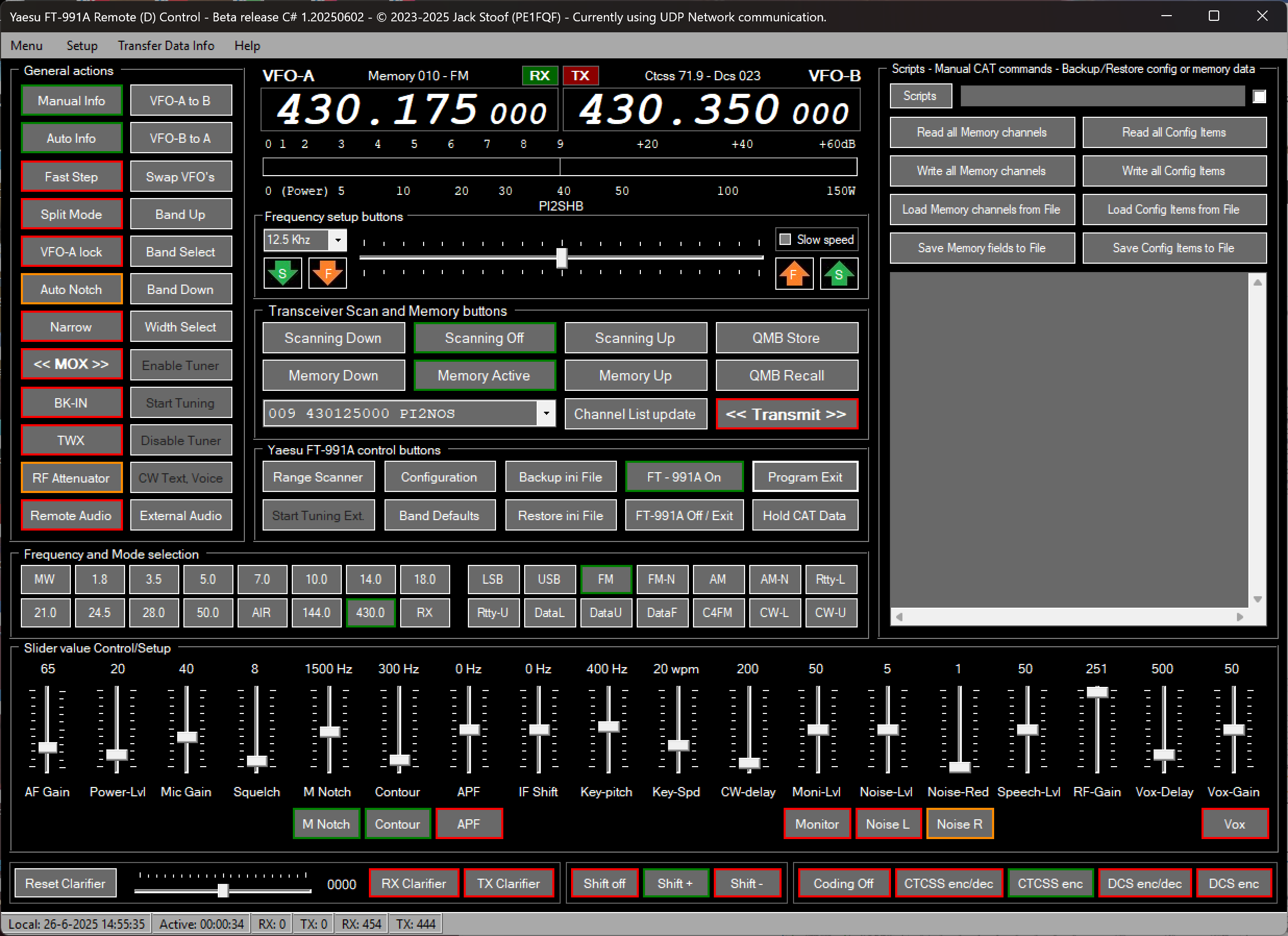Click the Range Scanner button
The width and height of the screenshot is (1288, 936).
point(318,477)
